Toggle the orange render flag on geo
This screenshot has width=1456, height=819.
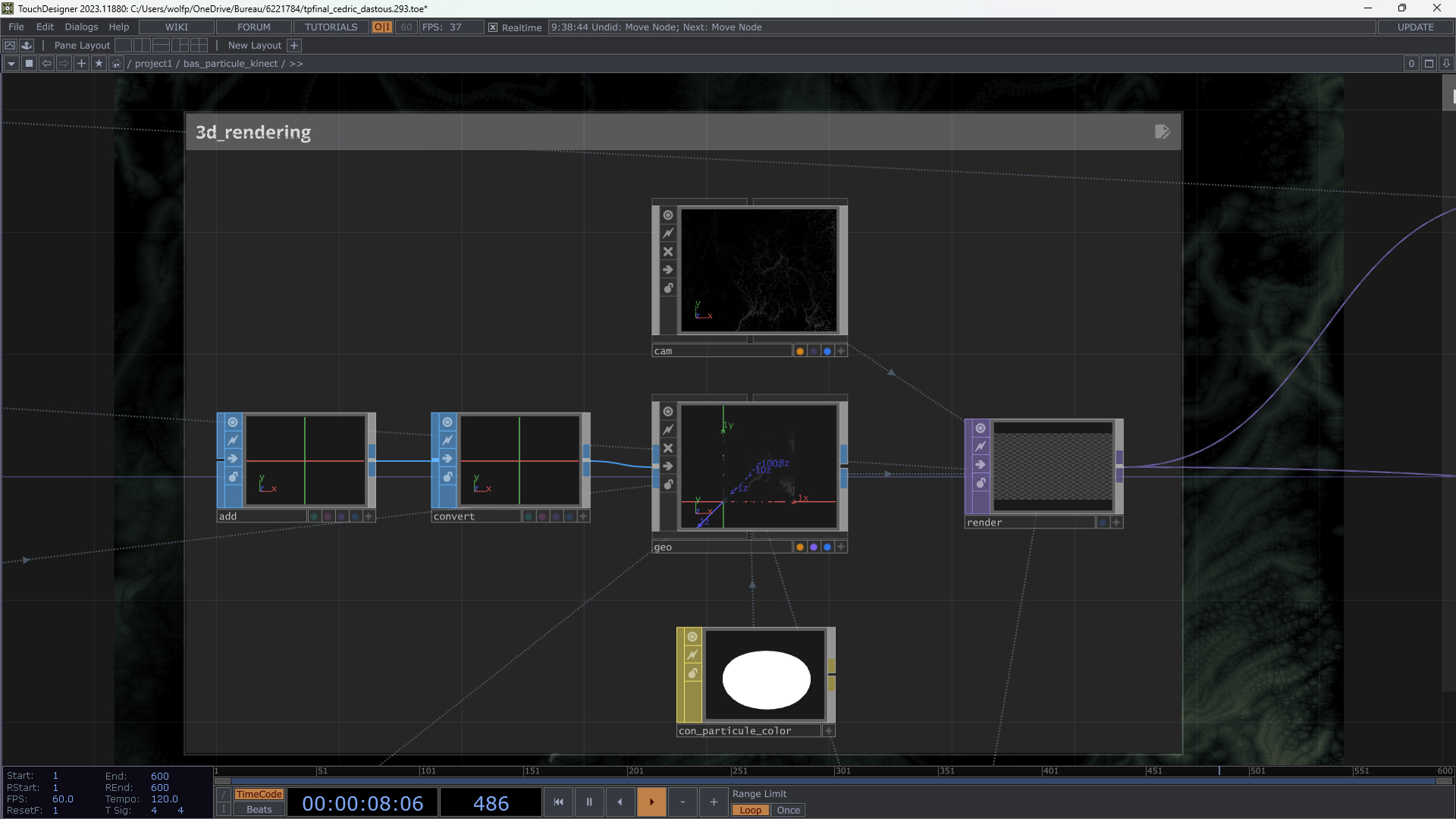click(x=800, y=548)
